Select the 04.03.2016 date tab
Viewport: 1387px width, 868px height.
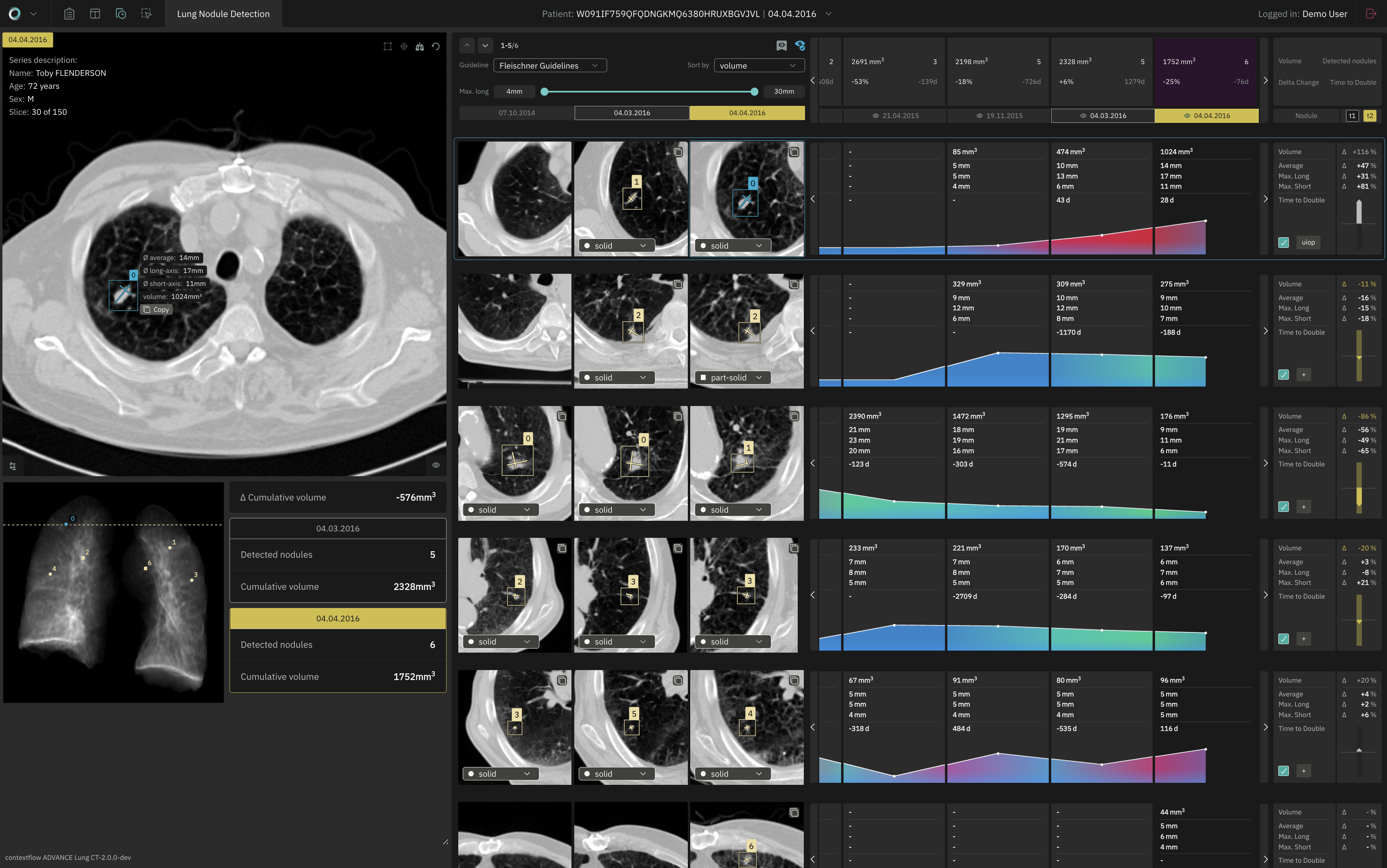coord(631,113)
